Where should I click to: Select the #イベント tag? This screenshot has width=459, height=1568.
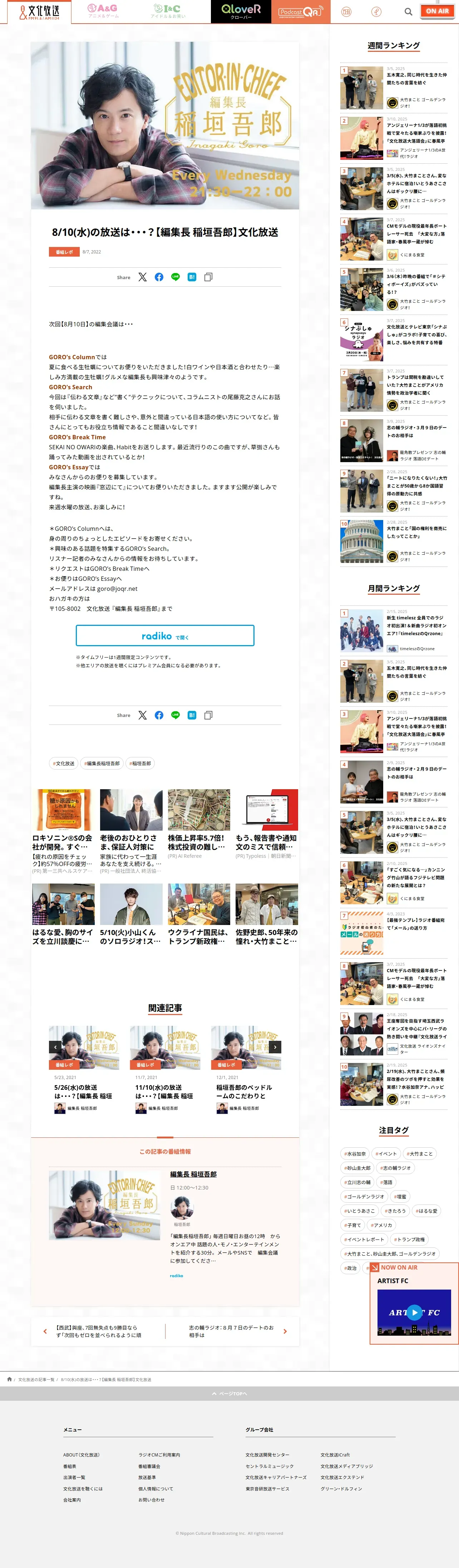[386, 1153]
